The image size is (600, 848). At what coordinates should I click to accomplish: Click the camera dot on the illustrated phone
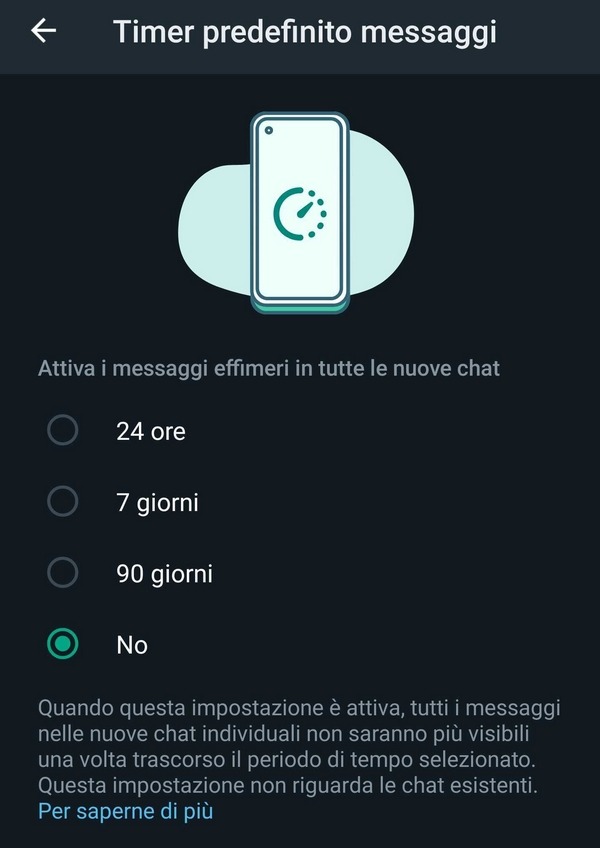(269, 131)
